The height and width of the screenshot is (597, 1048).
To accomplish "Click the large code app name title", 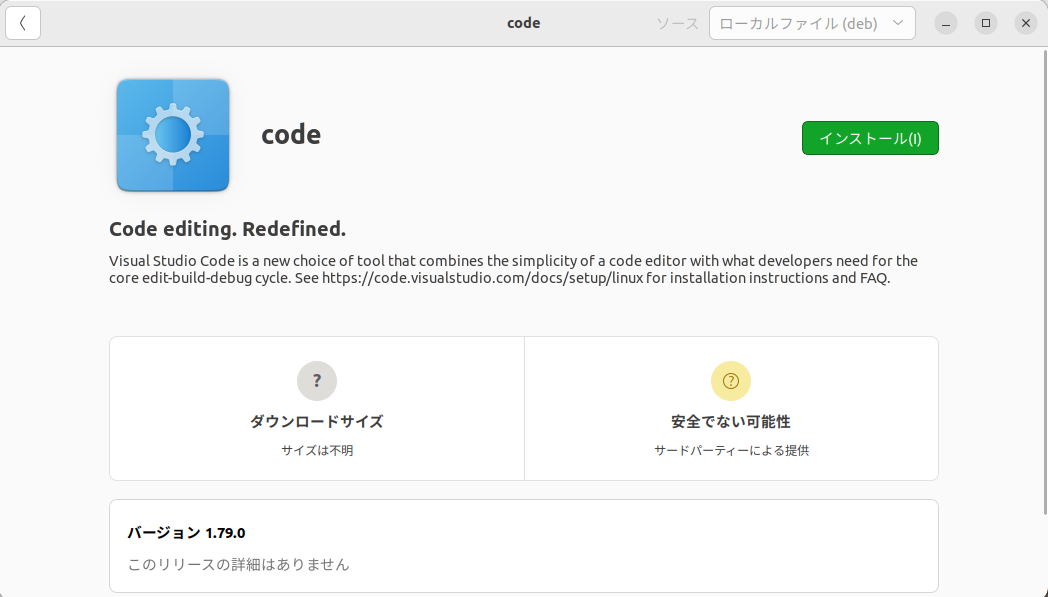I will tap(291, 134).
